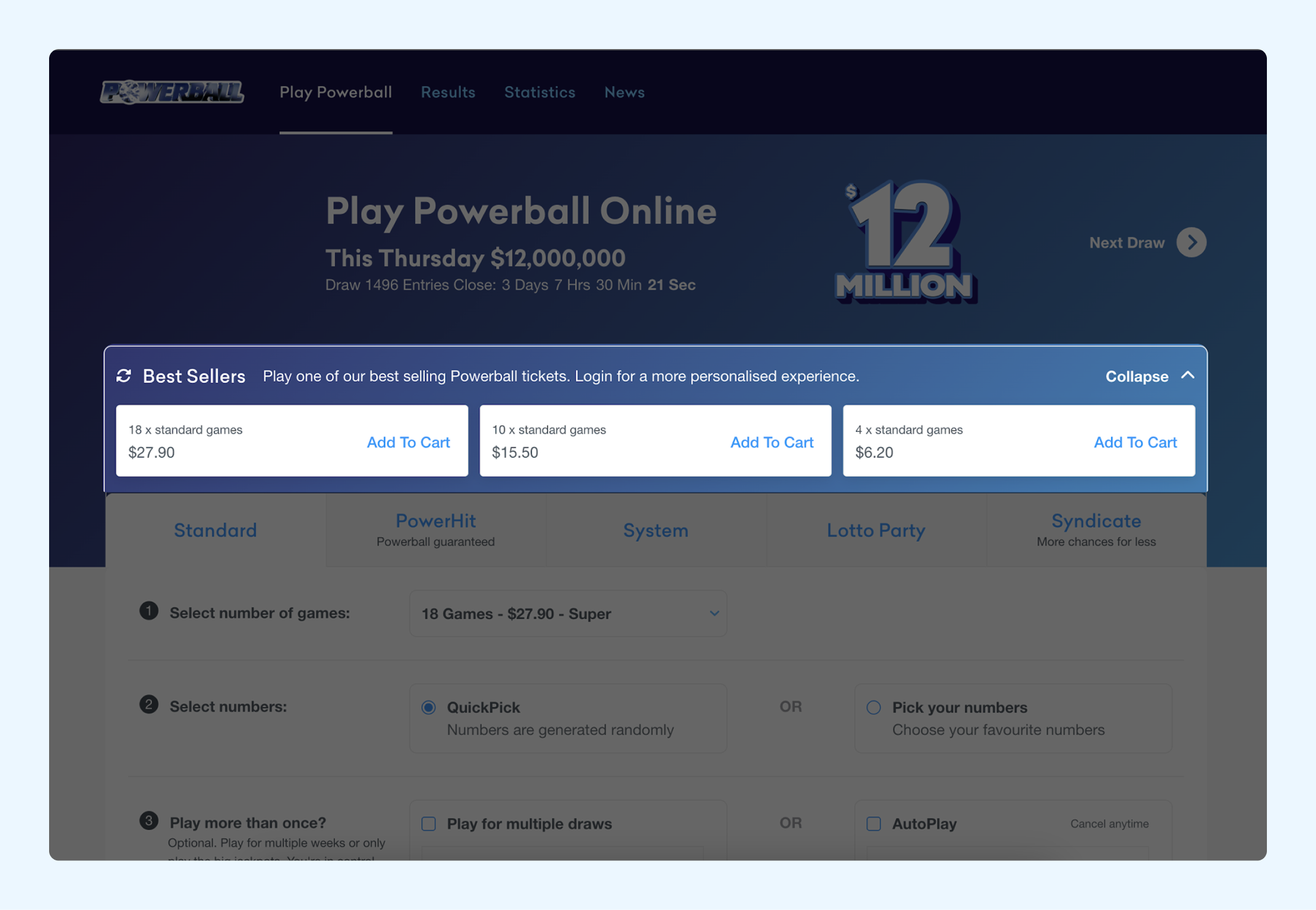Add 10 x standard games to cart
Image resolution: width=1316 pixels, height=910 pixels.
pos(772,442)
